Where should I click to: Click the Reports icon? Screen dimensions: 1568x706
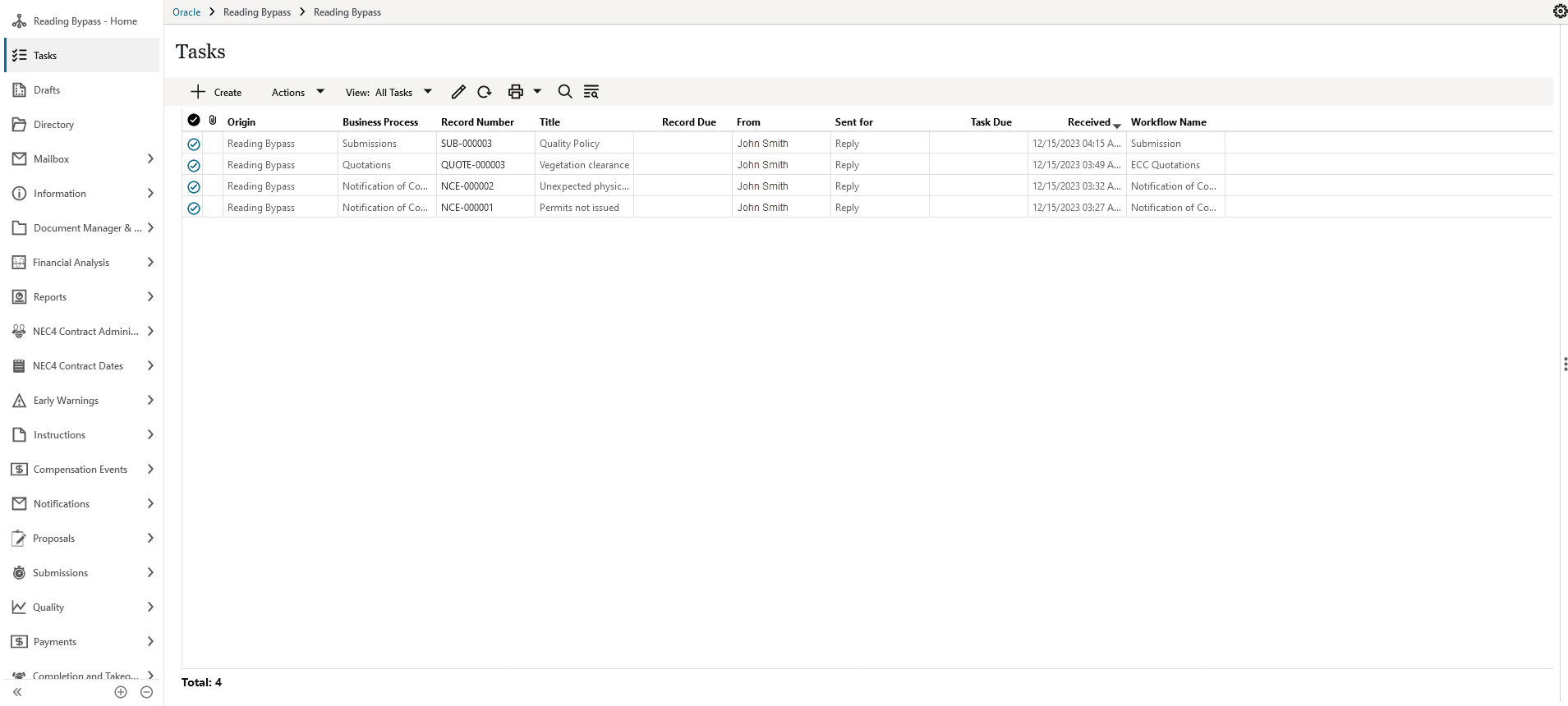20,297
